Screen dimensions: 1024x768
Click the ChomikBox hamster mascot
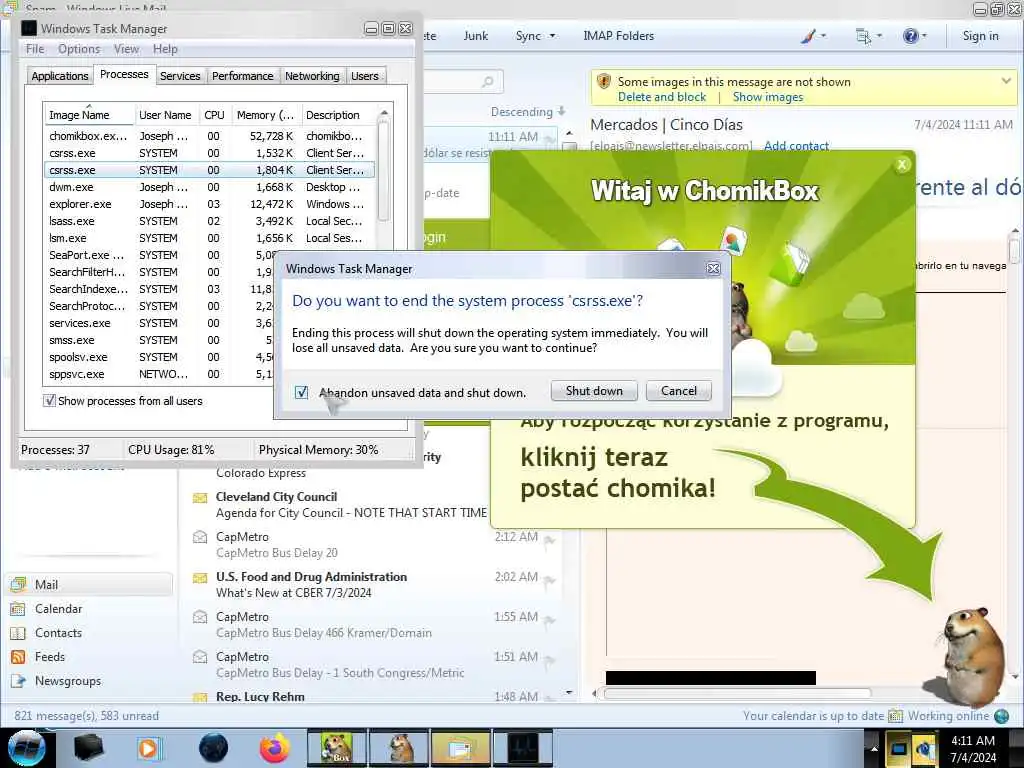969,655
